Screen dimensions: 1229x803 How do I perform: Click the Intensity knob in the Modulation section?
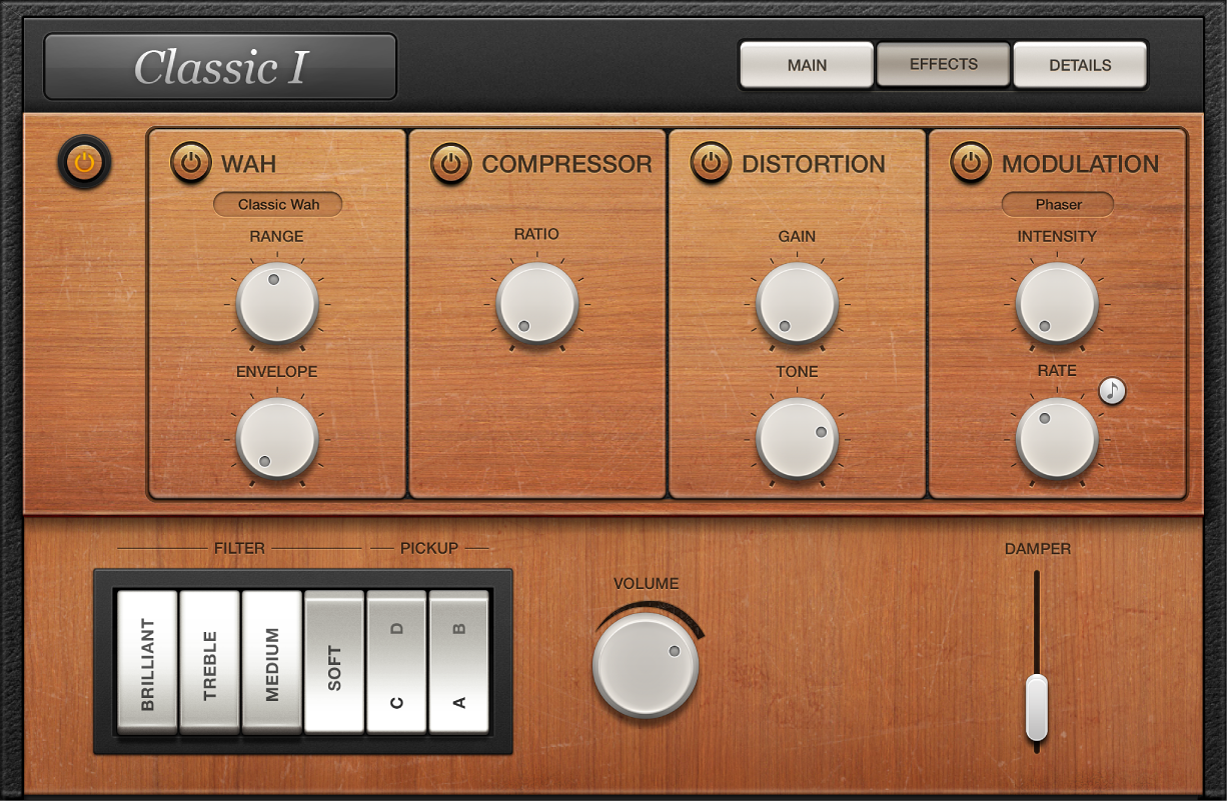1057,303
